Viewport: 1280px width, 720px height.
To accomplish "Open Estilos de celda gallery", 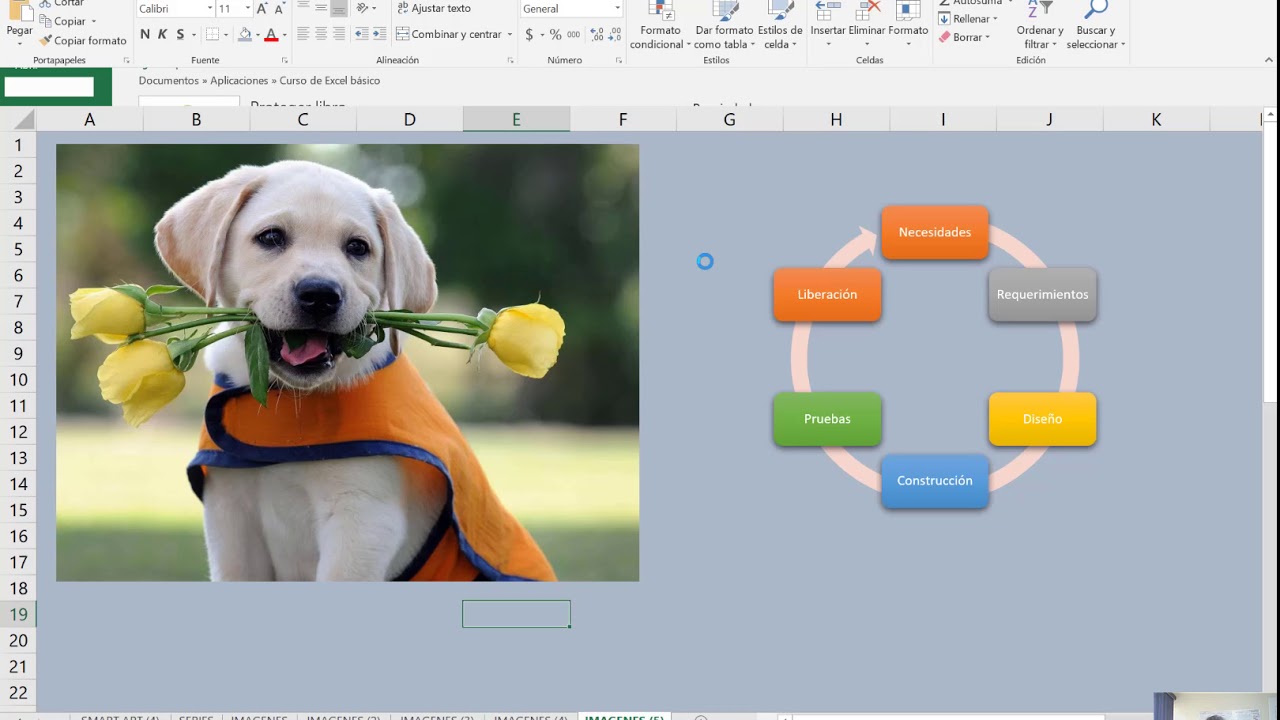I will pos(780,26).
